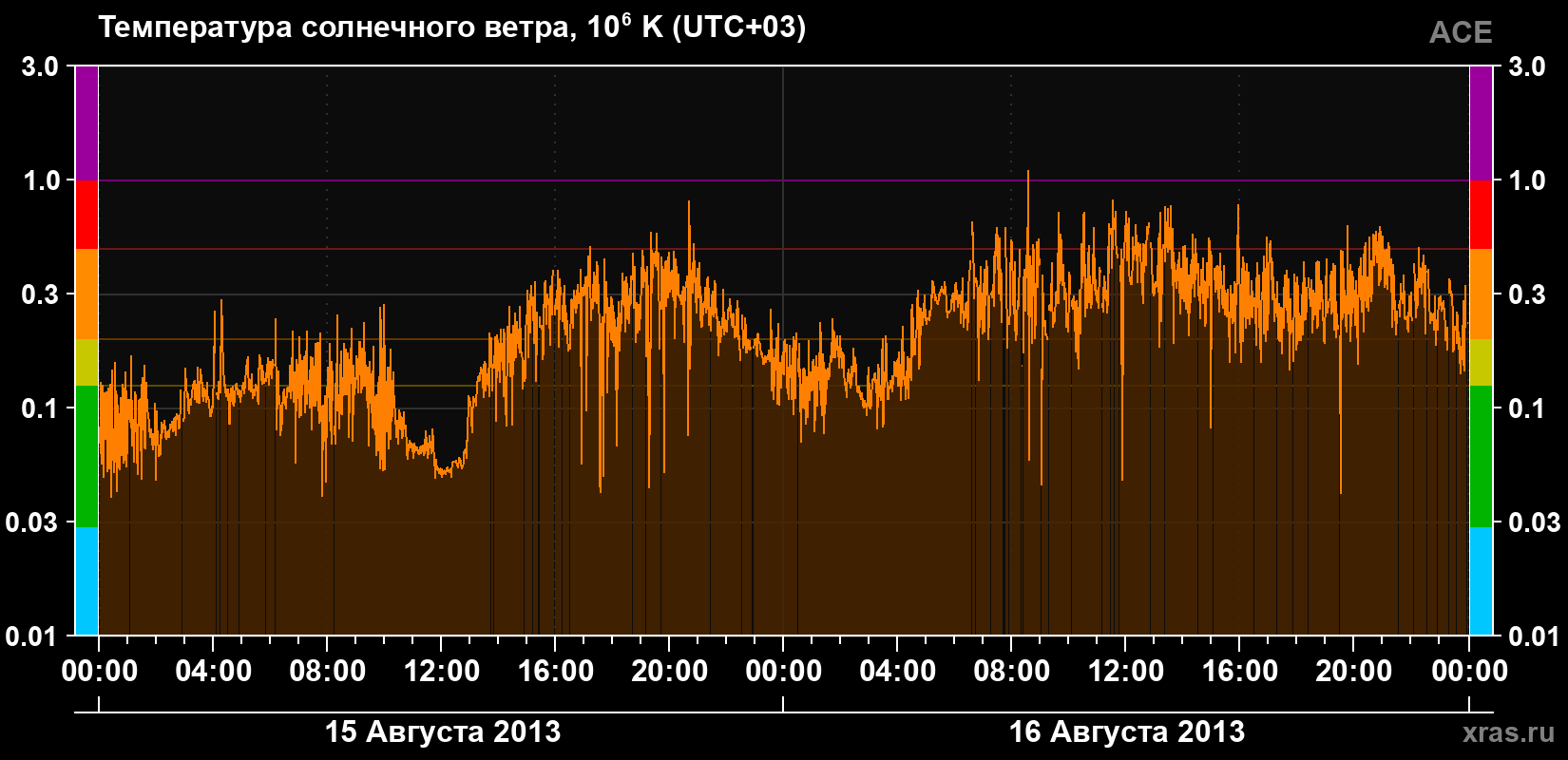Screen dimensions: 1568x760
Task: Click the 20:00 time label for 16 August
Action: coord(1354,672)
